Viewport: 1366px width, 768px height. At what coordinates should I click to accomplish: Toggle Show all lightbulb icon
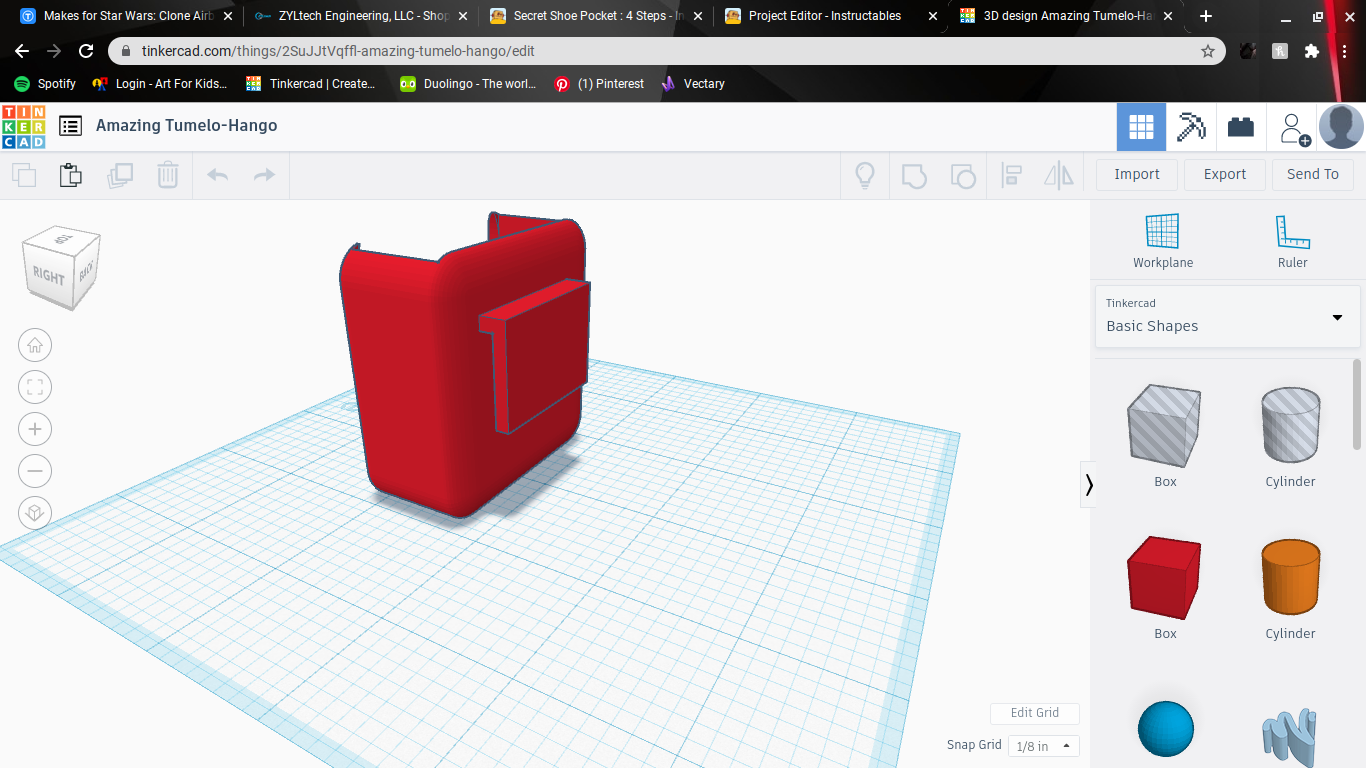(865, 175)
